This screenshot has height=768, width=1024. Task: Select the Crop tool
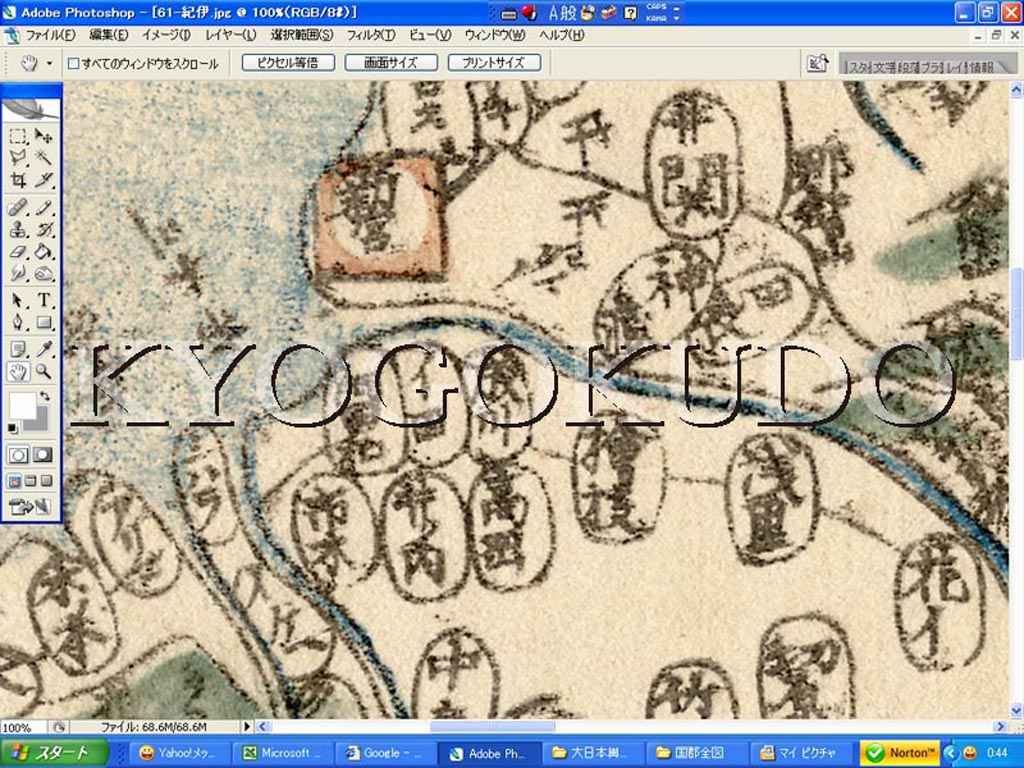(x=18, y=179)
